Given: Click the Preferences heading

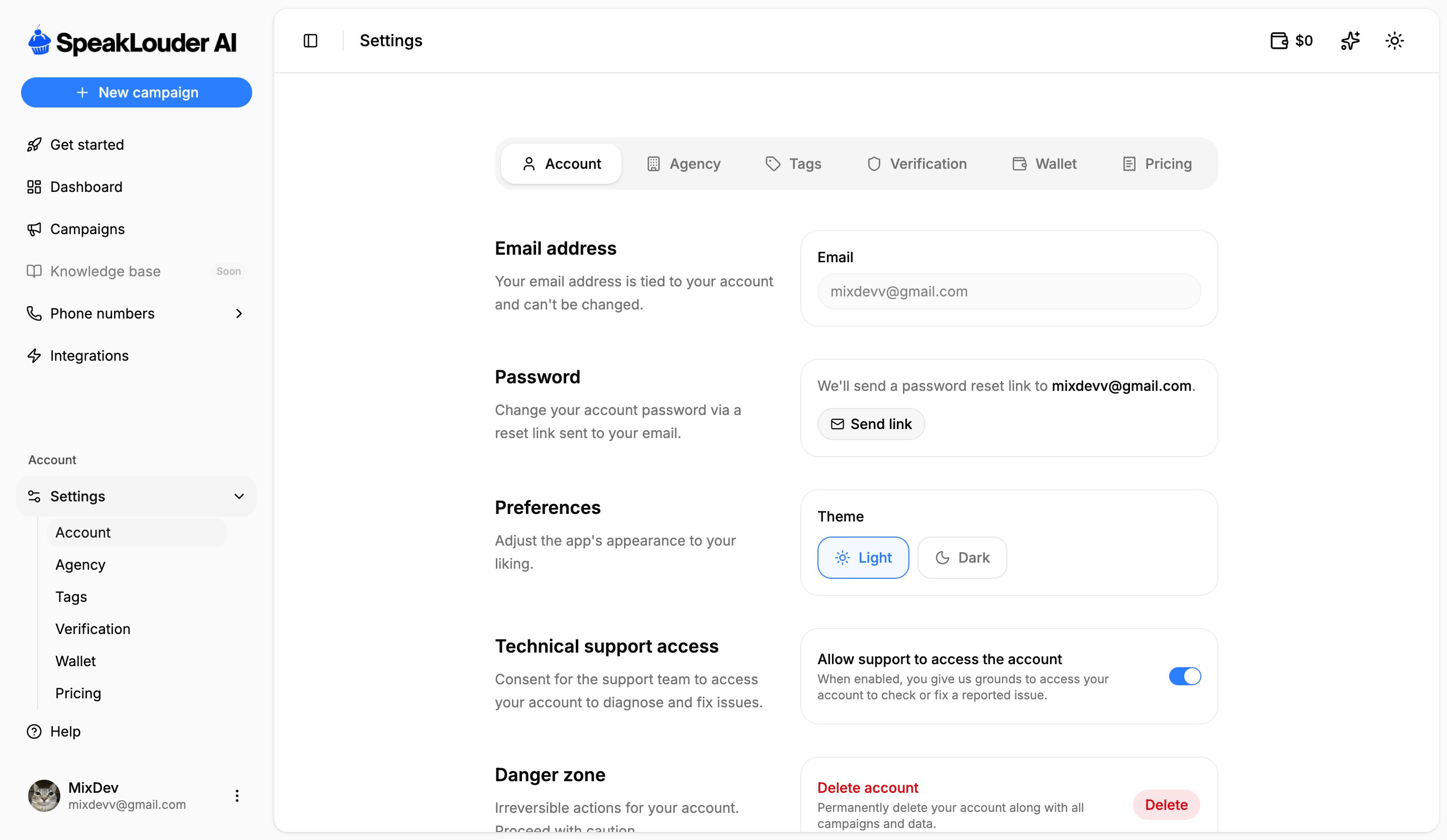Looking at the screenshot, I should click(x=548, y=507).
